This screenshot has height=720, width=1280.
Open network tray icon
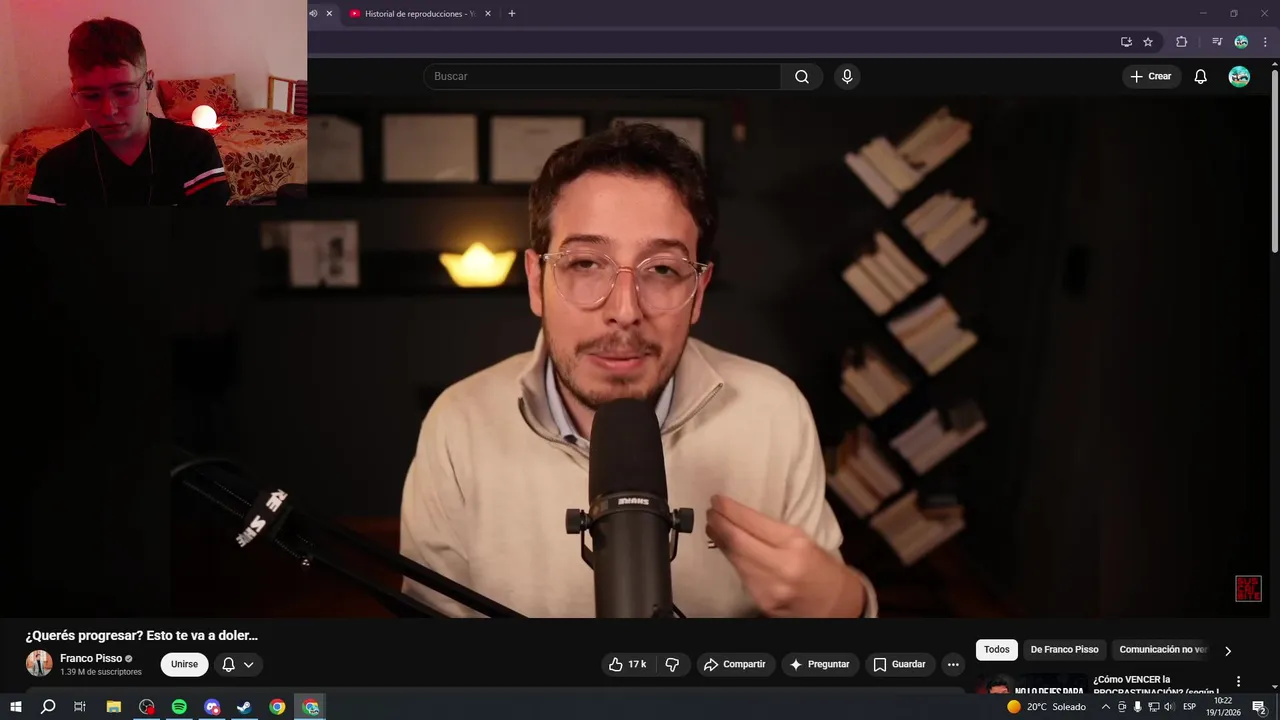coord(1153,707)
